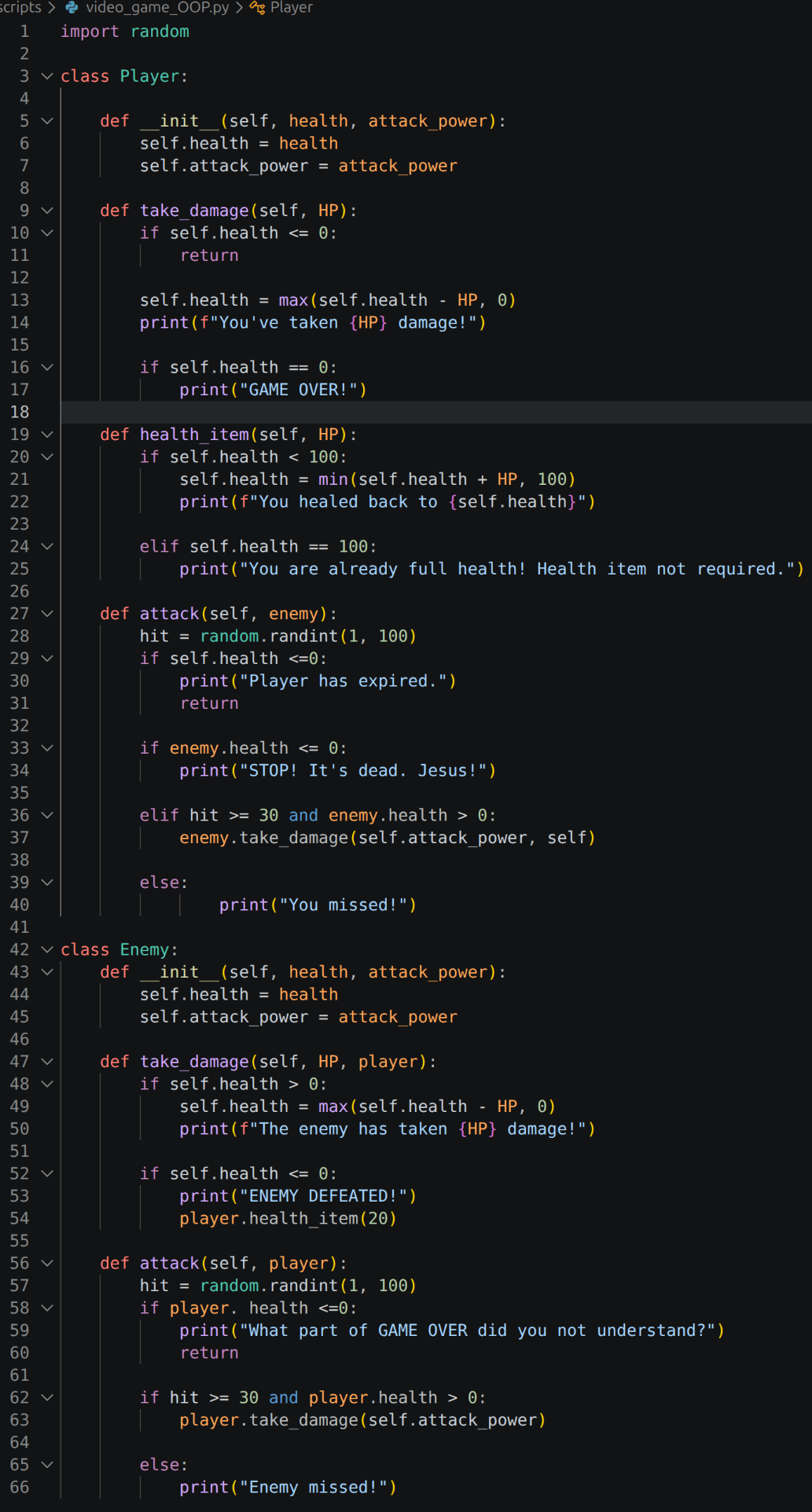The height and width of the screenshot is (1512, 812).
Task: Collapse health_item method at line 19
Action: 47,435
